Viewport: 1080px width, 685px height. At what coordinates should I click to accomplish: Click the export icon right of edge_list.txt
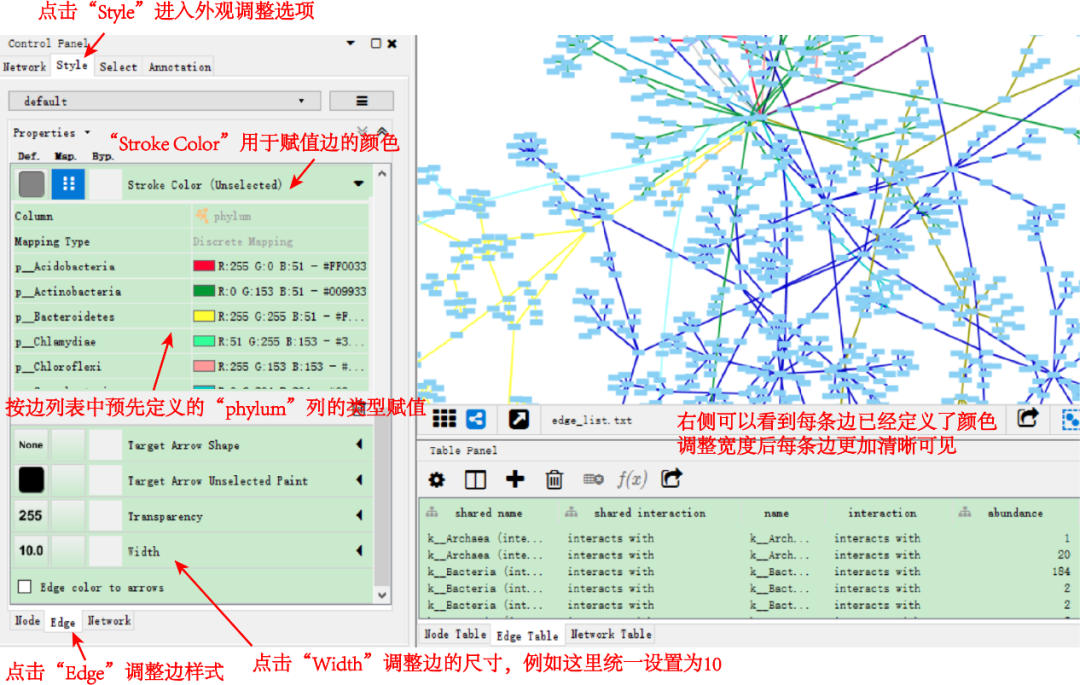1027,418
